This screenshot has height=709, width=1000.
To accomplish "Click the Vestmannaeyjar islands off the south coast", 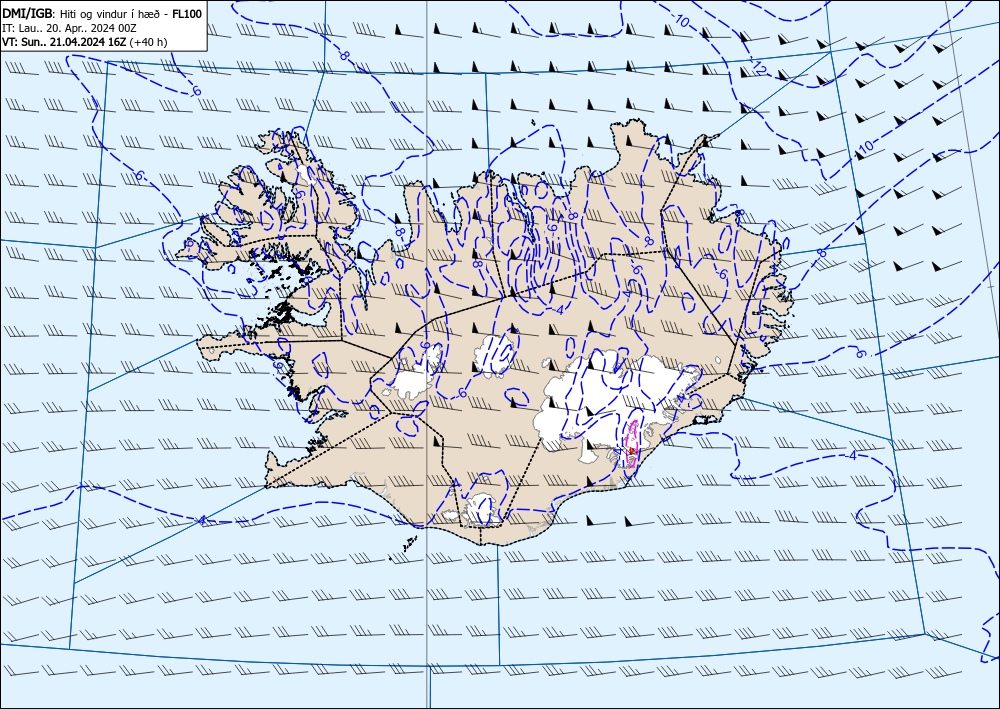I will (x=409, y=544).
